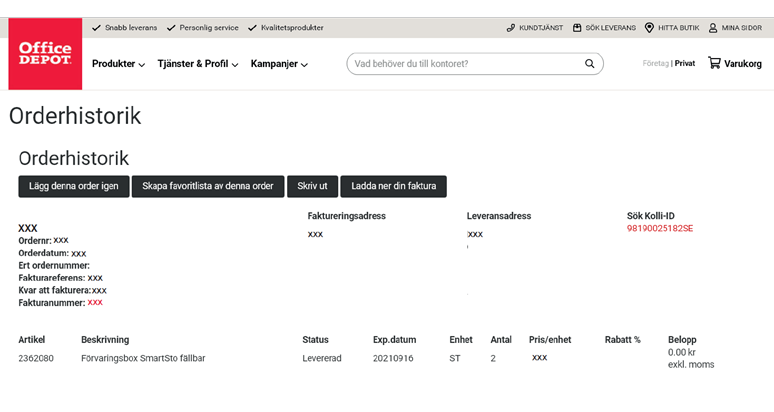The height and width of the screenshot is (412, 774).
Task: Expand the Tjänster & Profil menu
Action: pos(197,64)
